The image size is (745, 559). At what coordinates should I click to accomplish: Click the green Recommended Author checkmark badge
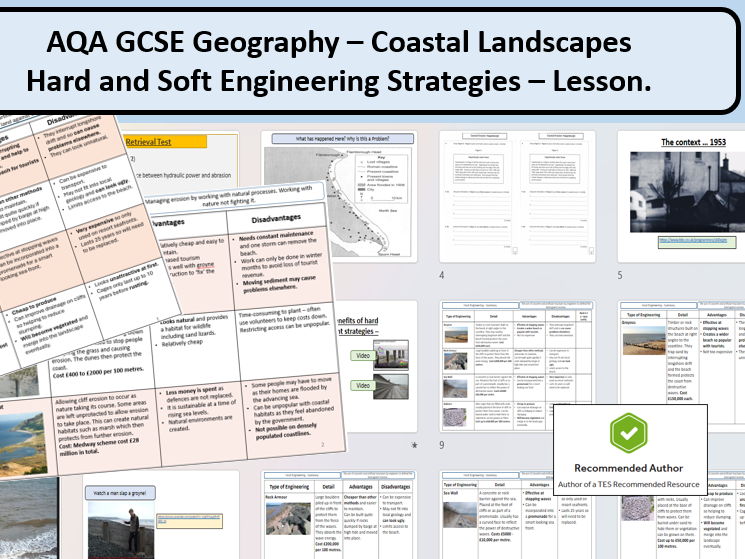629,433
